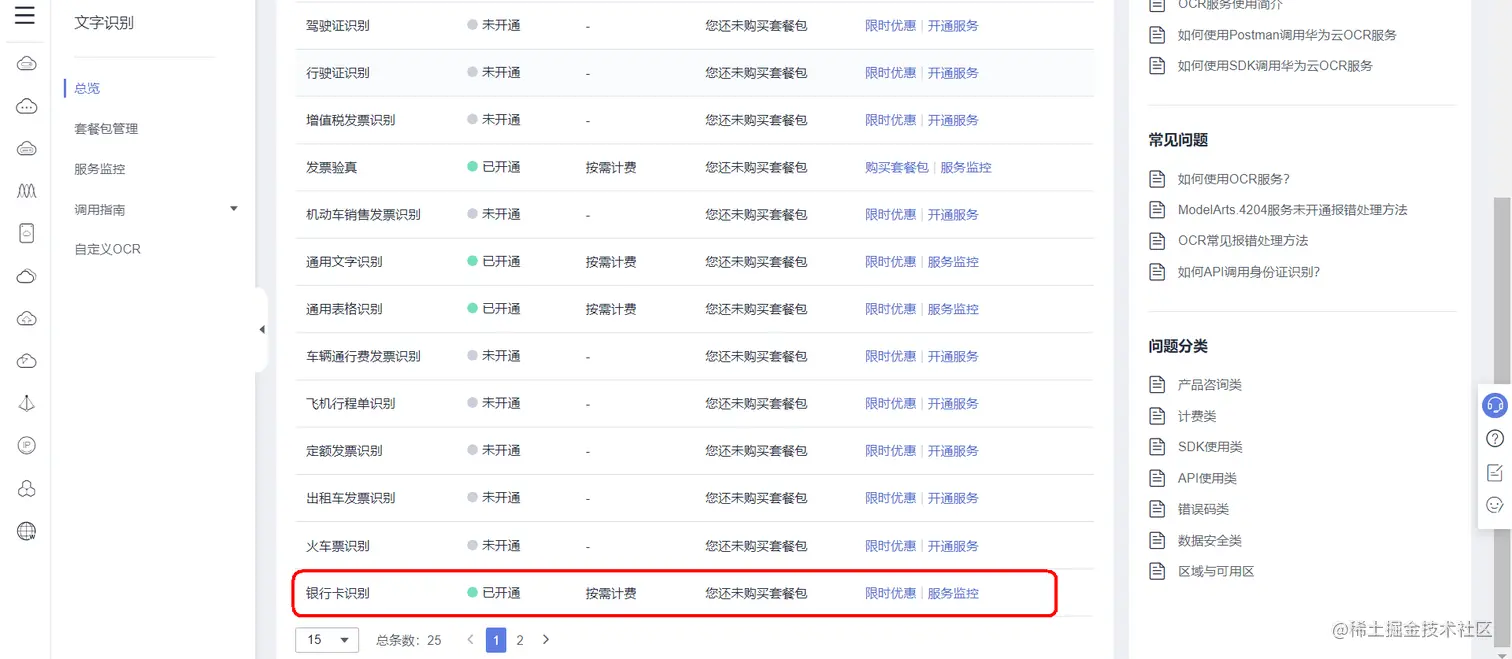The height and width of the screenshot is (659, 1512).
Task: Click document icon beside 如何使用Postman调用华为云OCR服务
Action: pyautogui.click(x=1157, y=35)
